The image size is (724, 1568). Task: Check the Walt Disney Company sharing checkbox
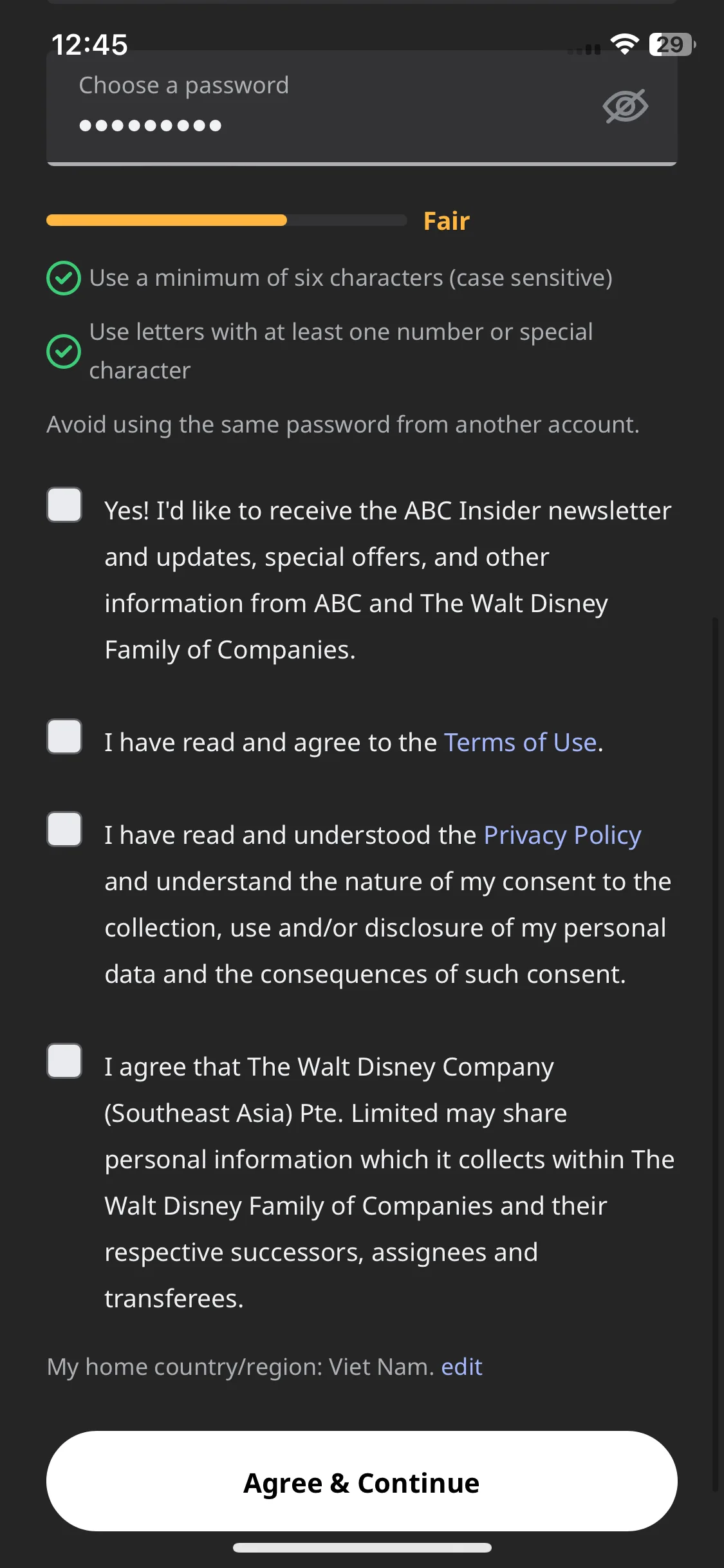coord(64,1061)
